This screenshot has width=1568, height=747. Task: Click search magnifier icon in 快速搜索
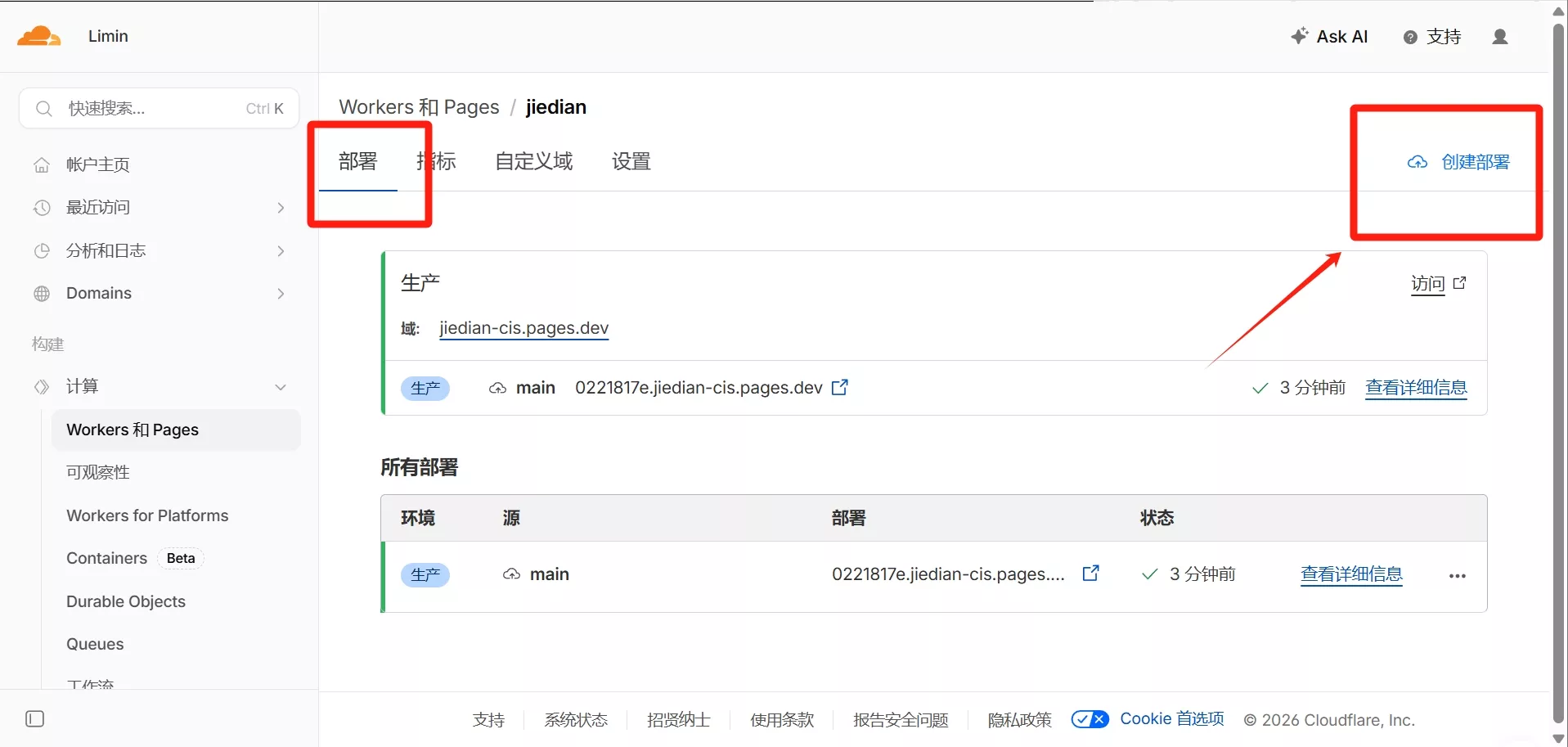coord(44,109)
